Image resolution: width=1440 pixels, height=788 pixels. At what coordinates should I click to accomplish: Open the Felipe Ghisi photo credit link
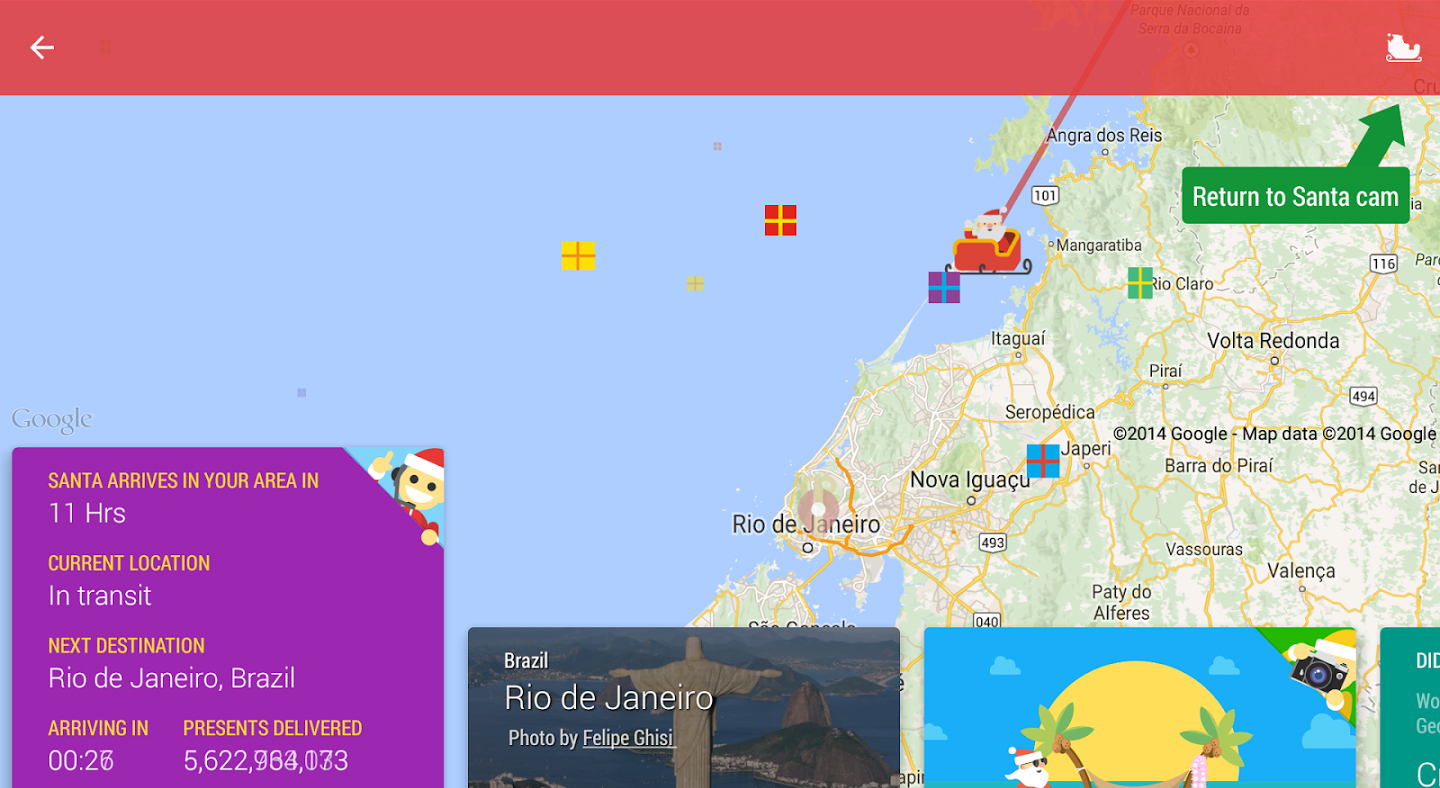click(x=629, y=738)
